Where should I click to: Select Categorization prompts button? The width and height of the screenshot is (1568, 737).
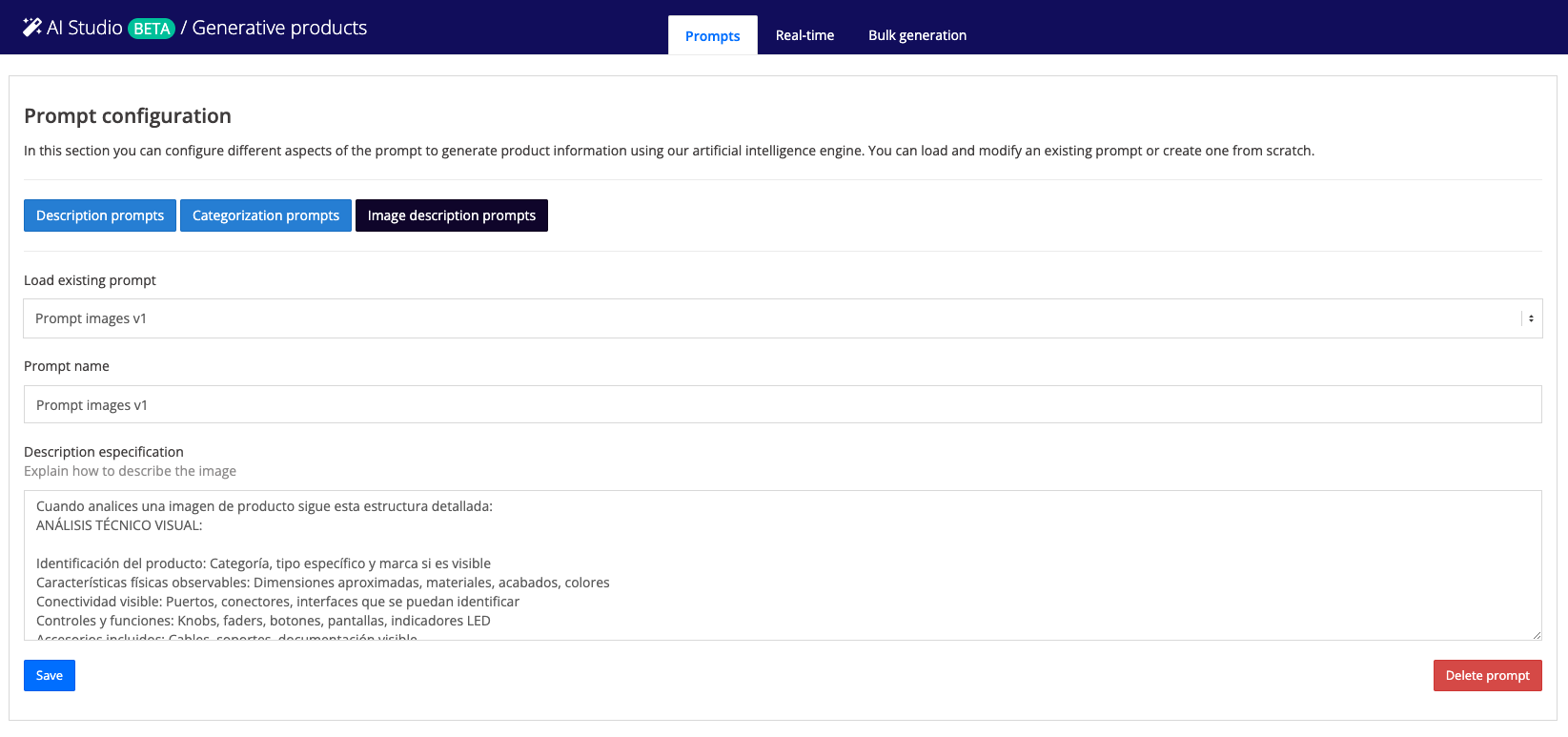pos(266,215)
